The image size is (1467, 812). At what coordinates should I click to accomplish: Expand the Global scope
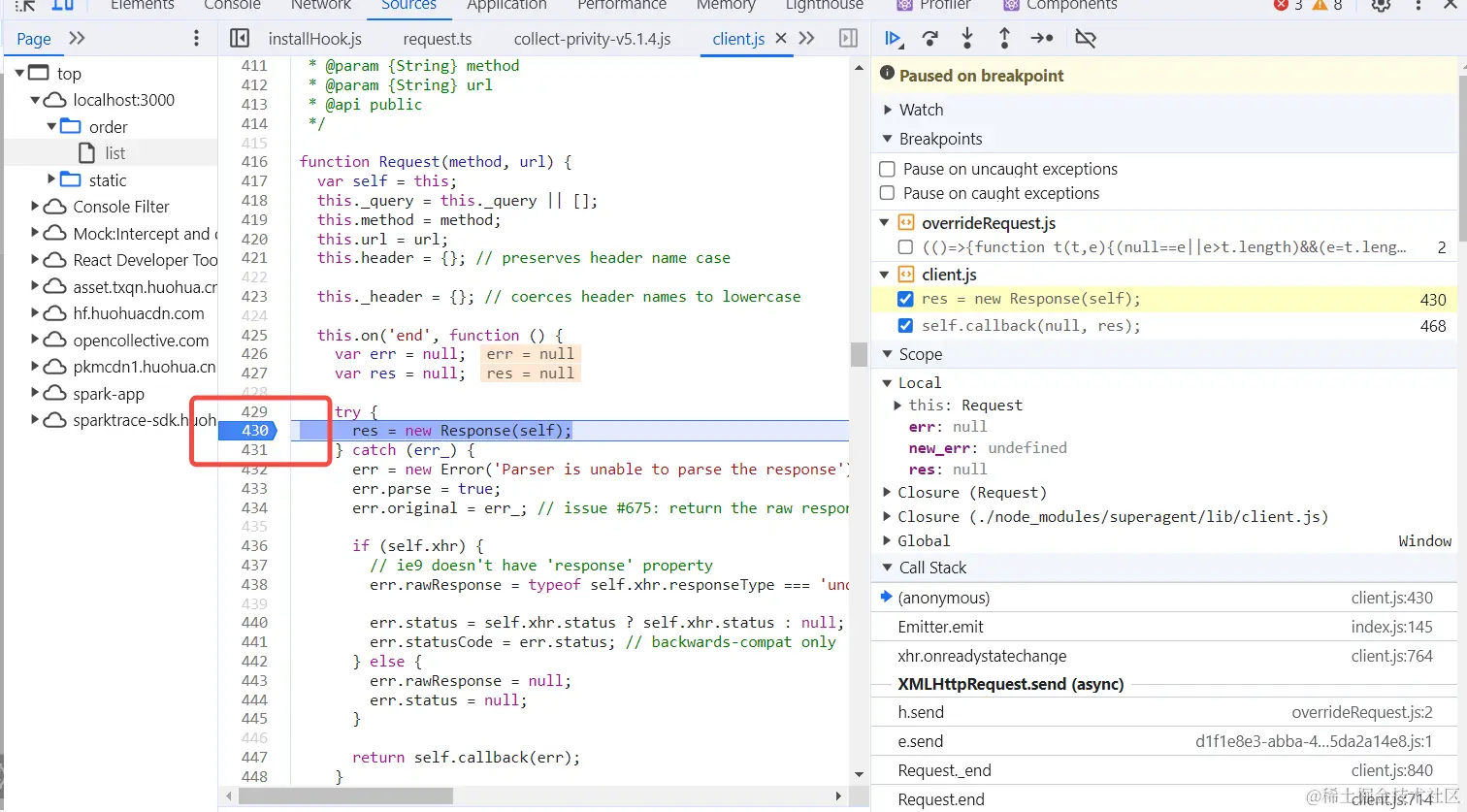pyautogui.click(x=887, y=541)
